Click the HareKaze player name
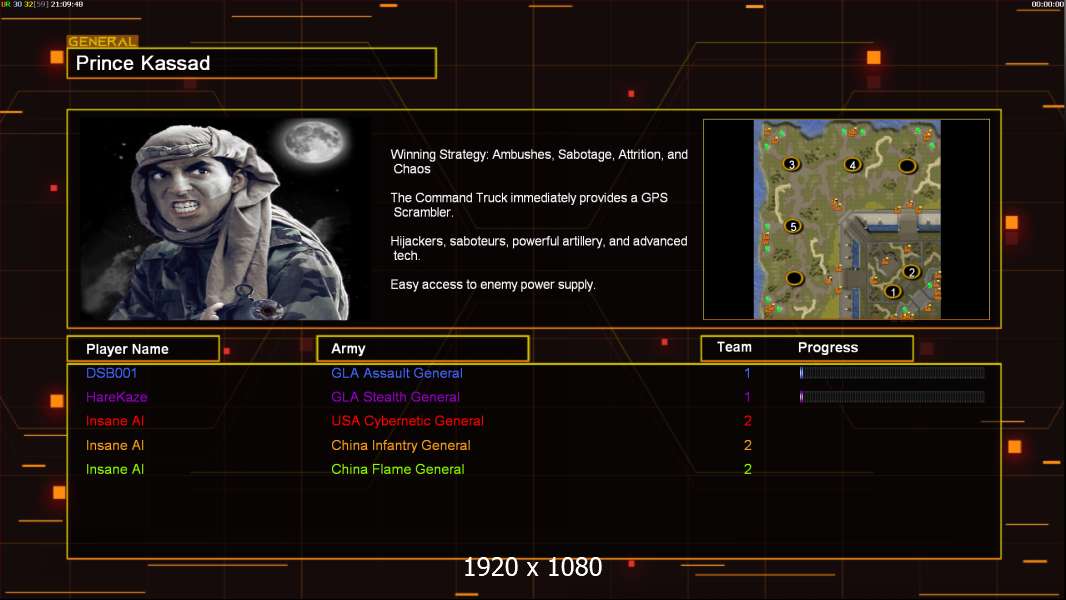Viewport: 1066px width, 600px height. (116, 397)
